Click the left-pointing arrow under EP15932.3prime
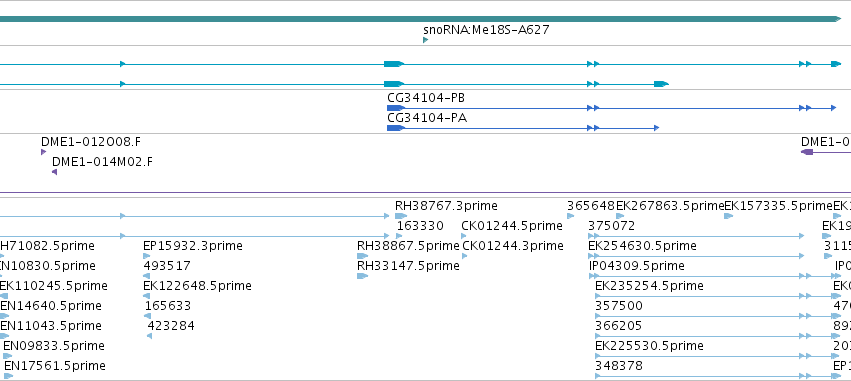This screenshot has width=851, height=381. 146,256
